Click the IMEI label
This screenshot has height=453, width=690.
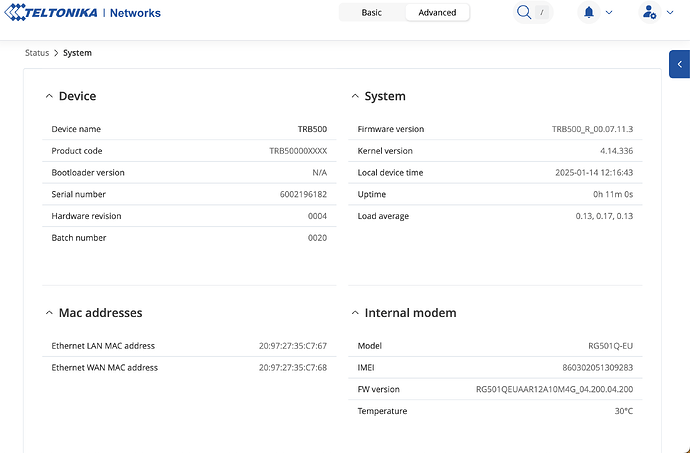point(366,368)
